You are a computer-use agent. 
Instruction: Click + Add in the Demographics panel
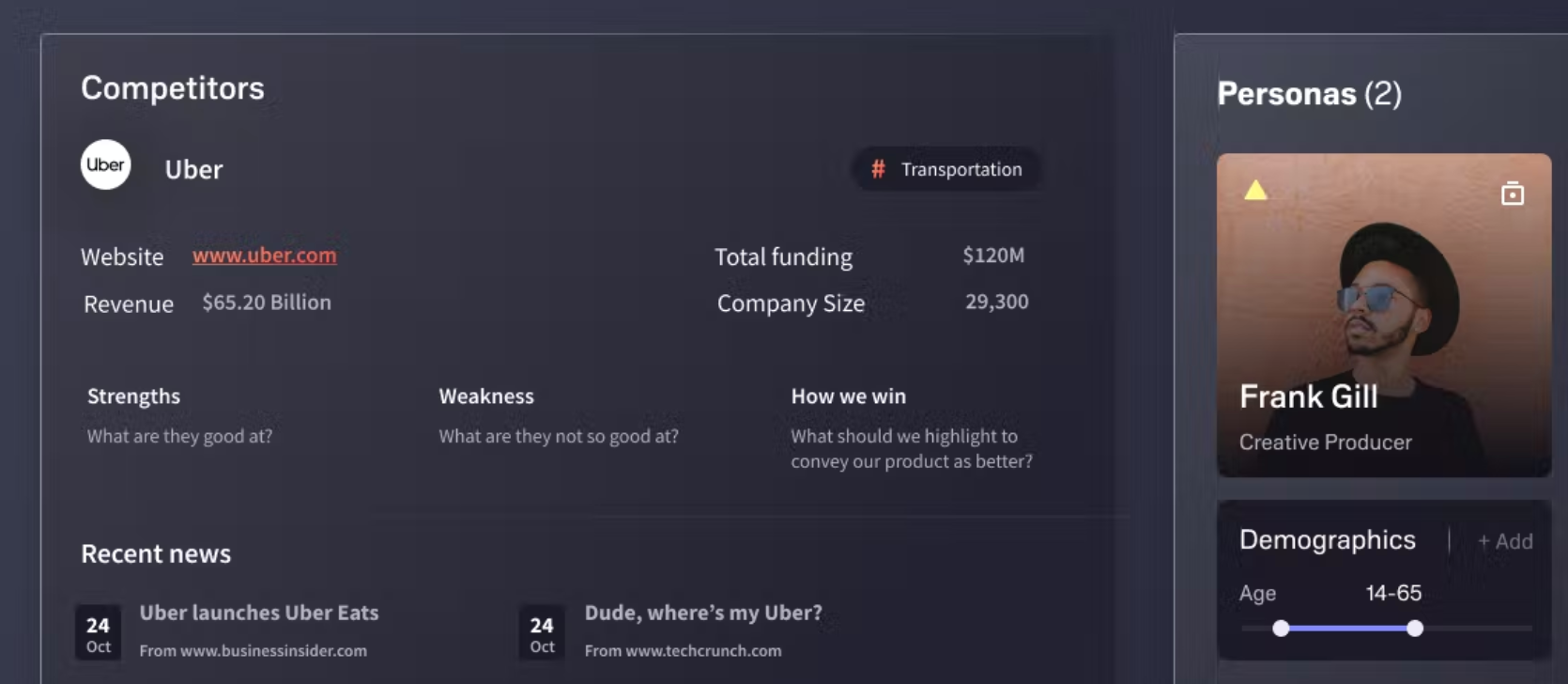click(1504, 541)
